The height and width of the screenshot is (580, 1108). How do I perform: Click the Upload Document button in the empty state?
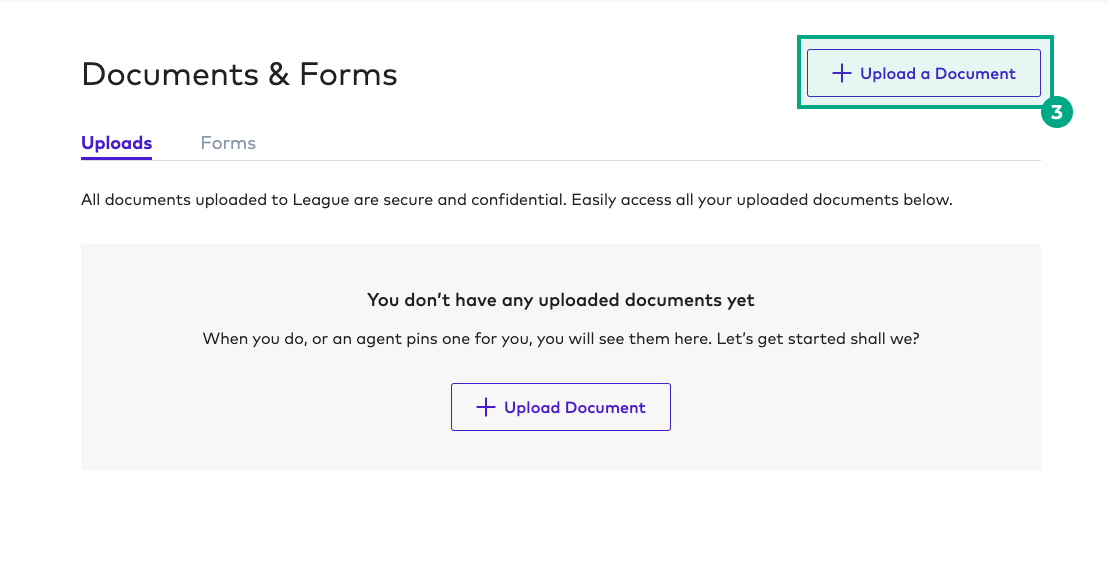[x=561, y=407]
